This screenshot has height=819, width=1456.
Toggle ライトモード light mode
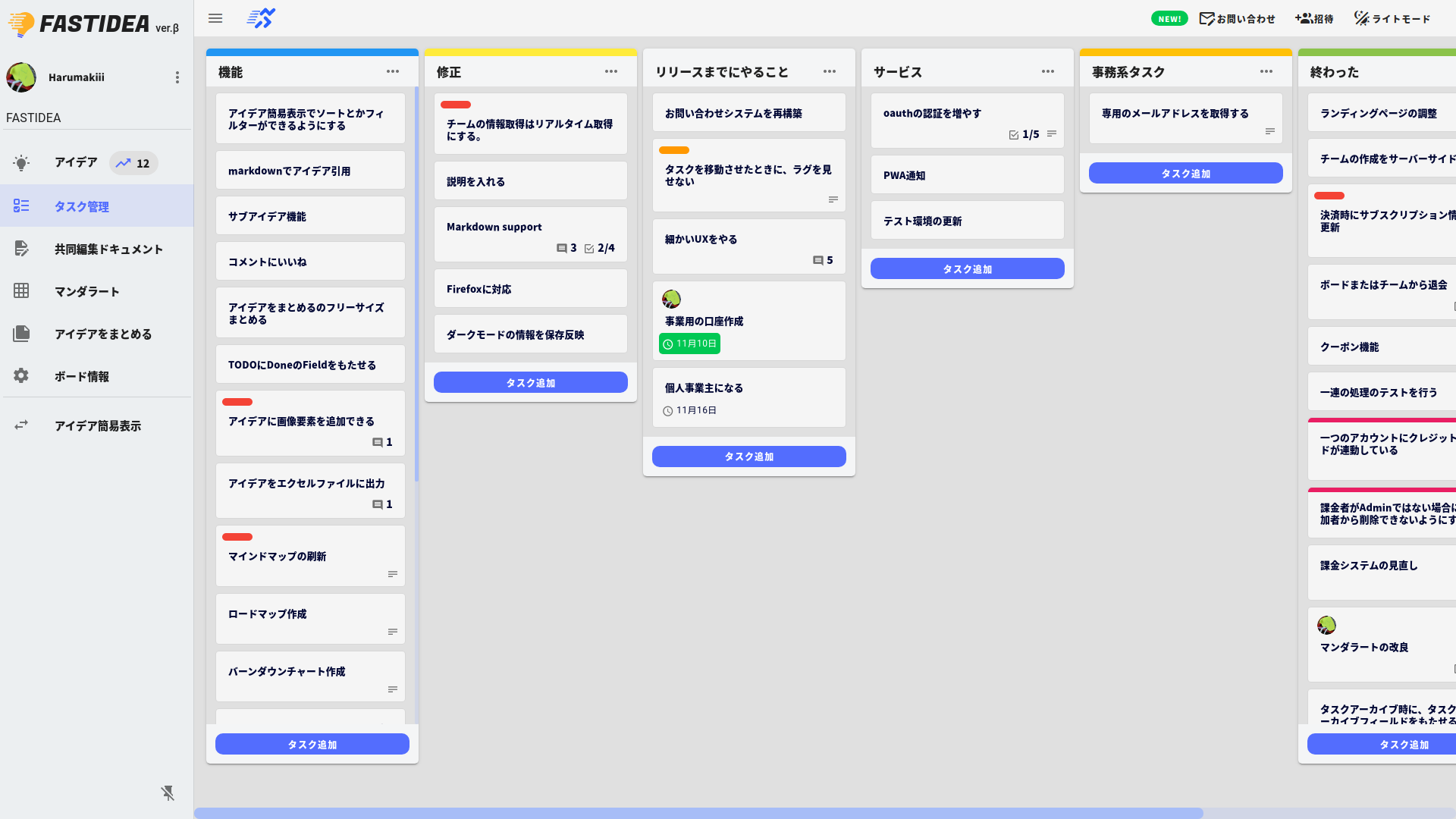(x=1392, y=18)
